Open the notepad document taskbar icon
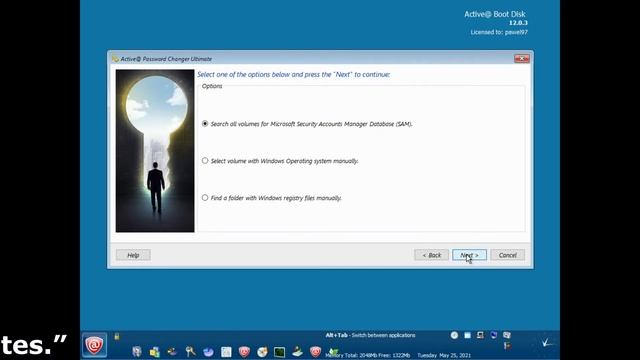640x360 pixels. [x=226, y=352]
